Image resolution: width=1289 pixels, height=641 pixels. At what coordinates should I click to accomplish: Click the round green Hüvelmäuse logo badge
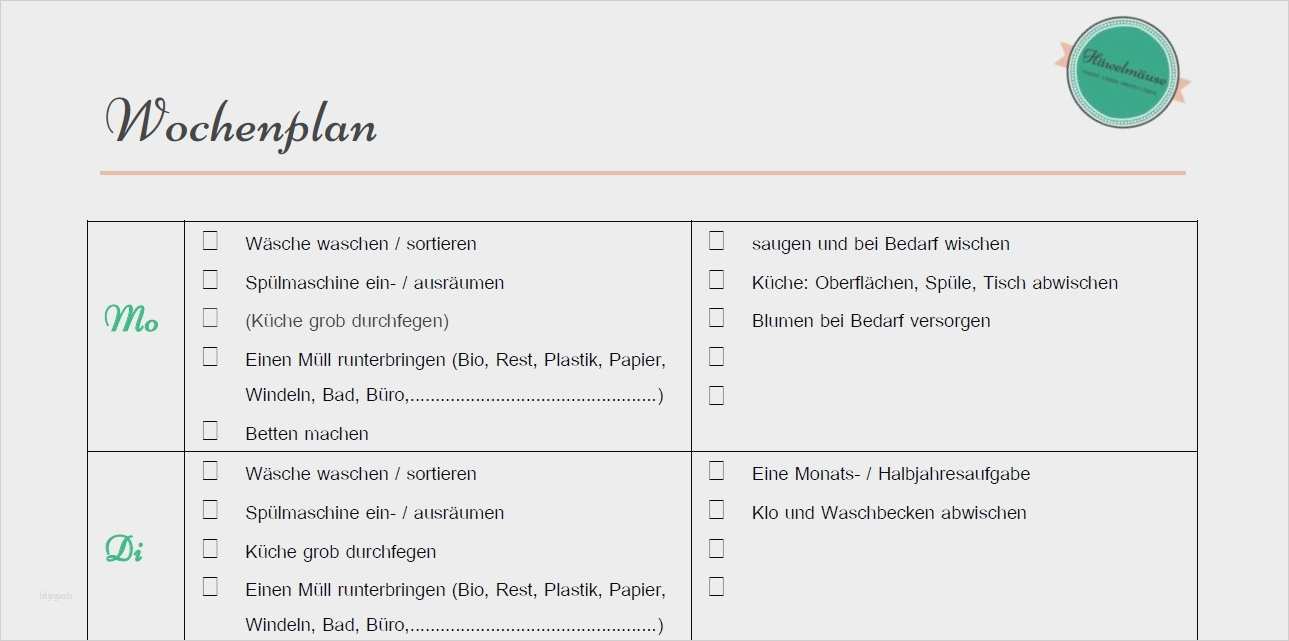coord(1122,72)
